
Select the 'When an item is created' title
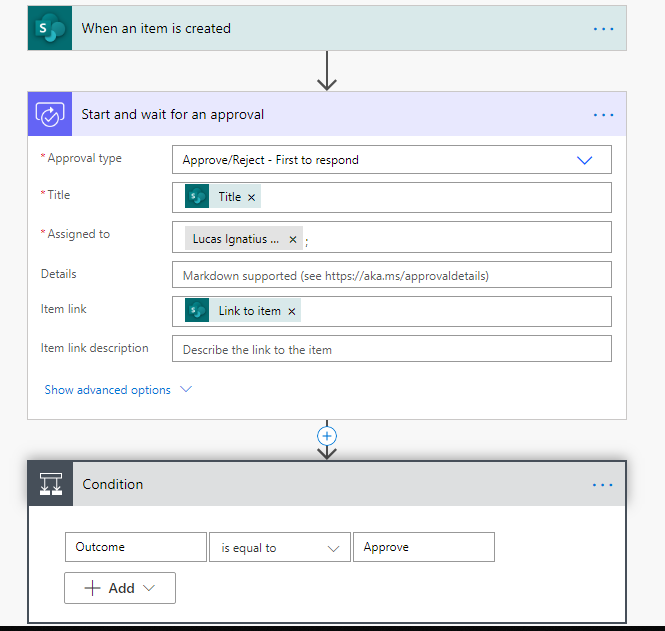click(156, 28)
